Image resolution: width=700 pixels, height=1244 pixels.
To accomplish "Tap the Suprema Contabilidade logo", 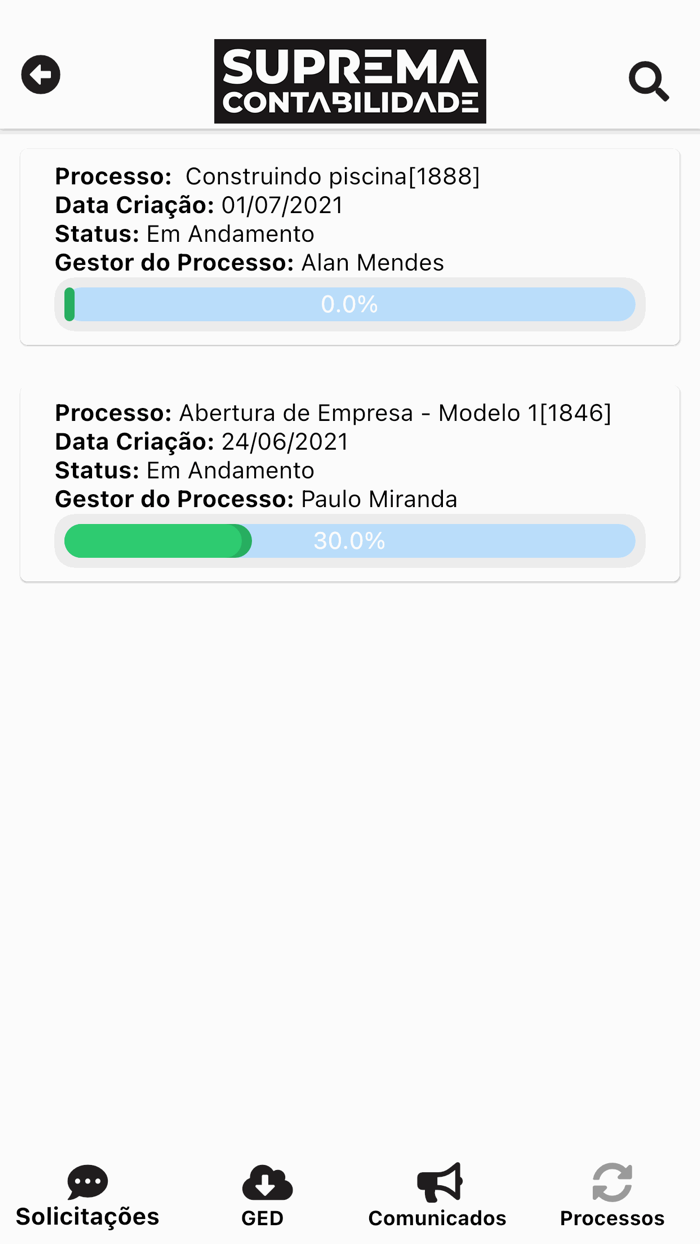I will 349,81.
